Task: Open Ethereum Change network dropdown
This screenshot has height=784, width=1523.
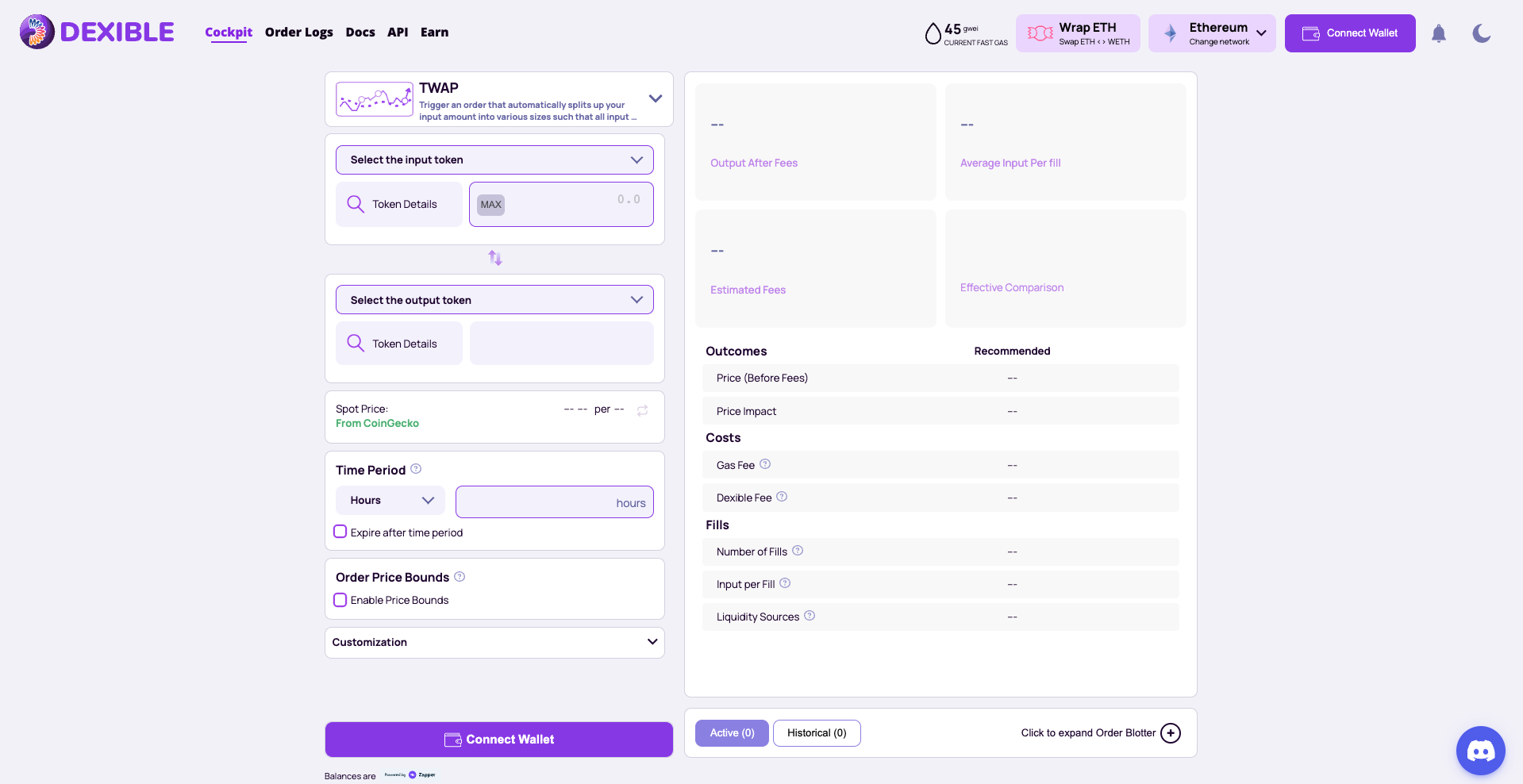Action: pos(1212,33)
